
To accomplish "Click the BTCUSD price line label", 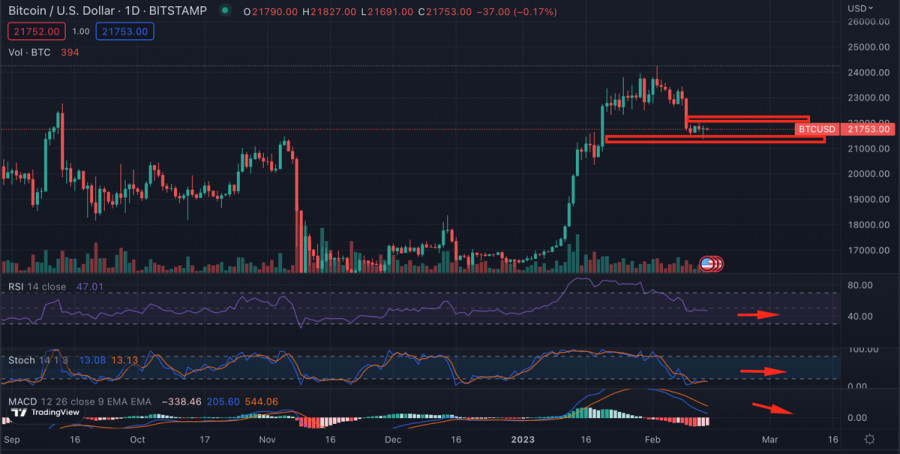I will click(817, 130).
